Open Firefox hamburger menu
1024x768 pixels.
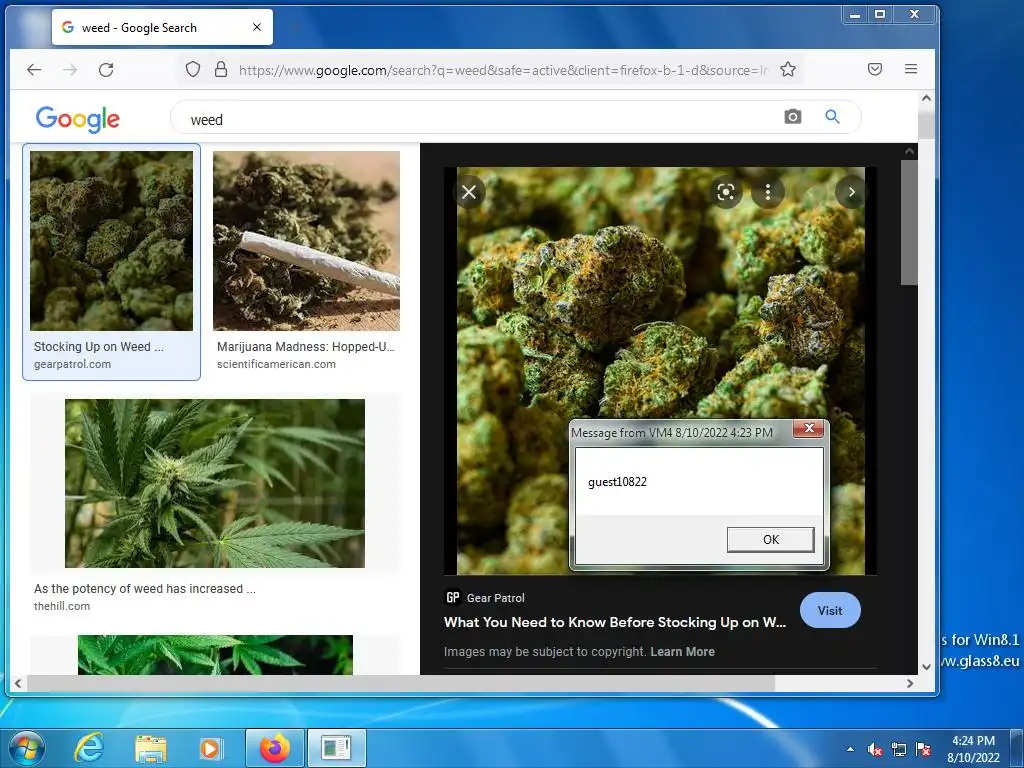click(911, 69)
